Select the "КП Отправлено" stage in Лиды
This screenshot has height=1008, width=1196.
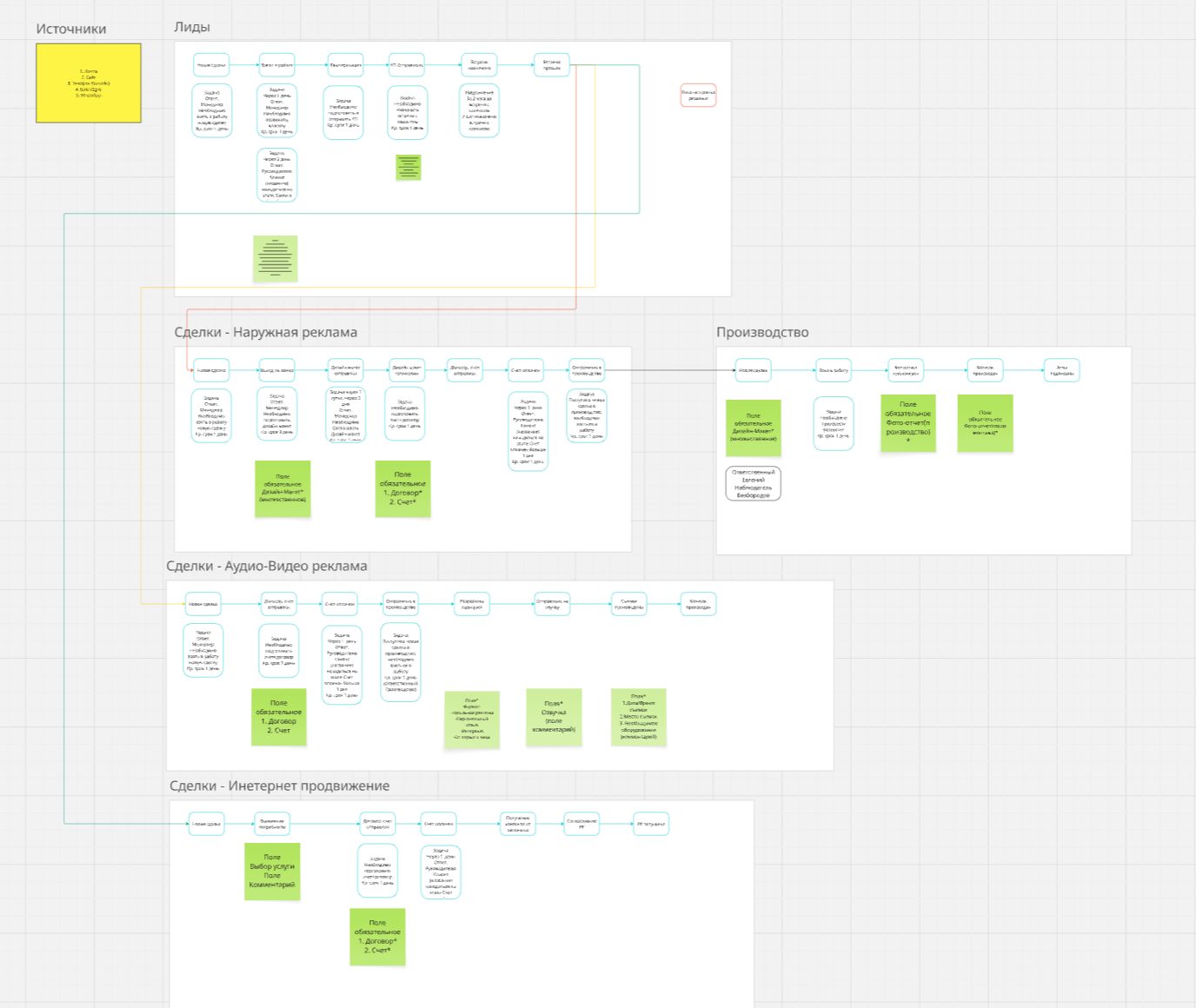[x=407, y=65]
